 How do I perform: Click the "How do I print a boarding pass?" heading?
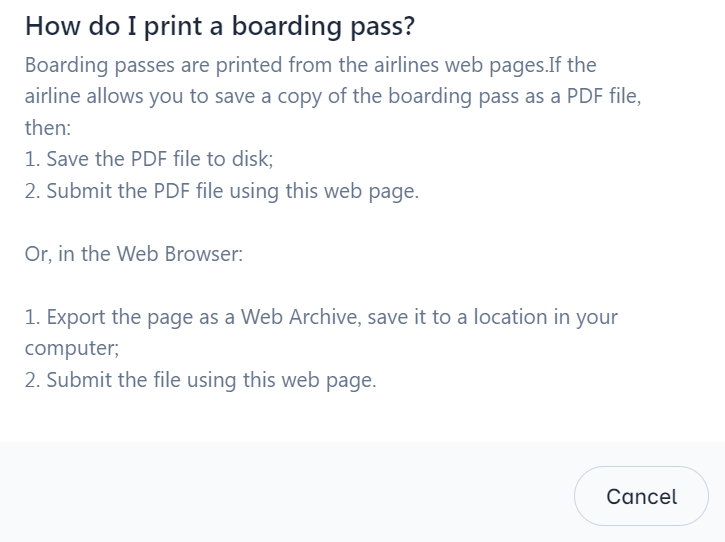[219, 27]
